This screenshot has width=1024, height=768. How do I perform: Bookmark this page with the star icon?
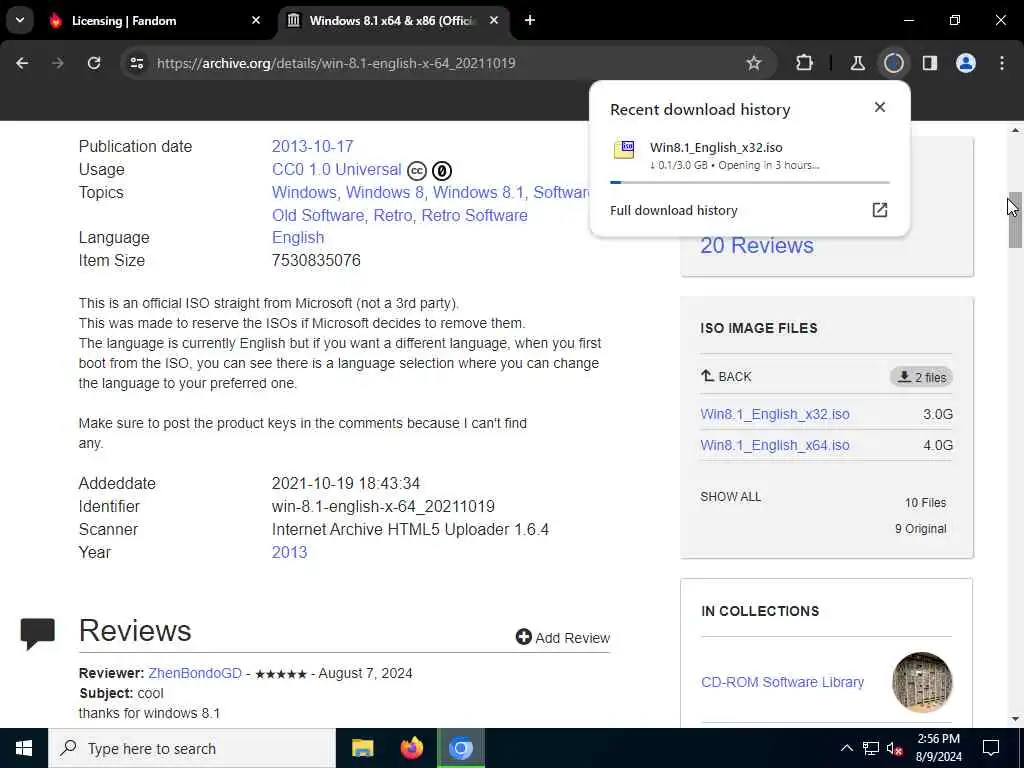coord(754,63)
